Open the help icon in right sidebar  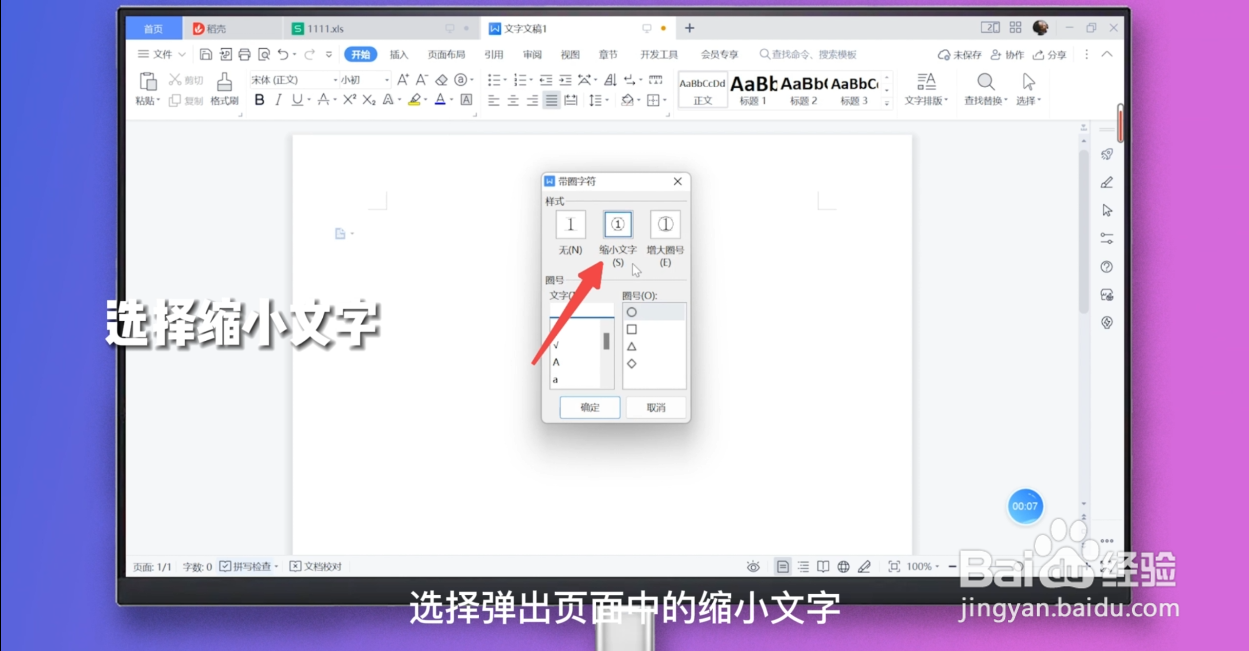pos(1107,267)
